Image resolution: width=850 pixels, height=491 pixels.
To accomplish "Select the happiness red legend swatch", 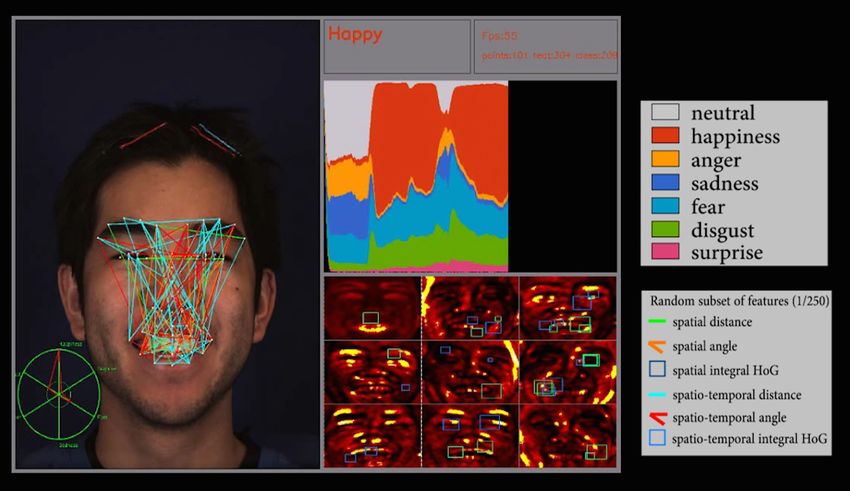I will tap(665, 136).
